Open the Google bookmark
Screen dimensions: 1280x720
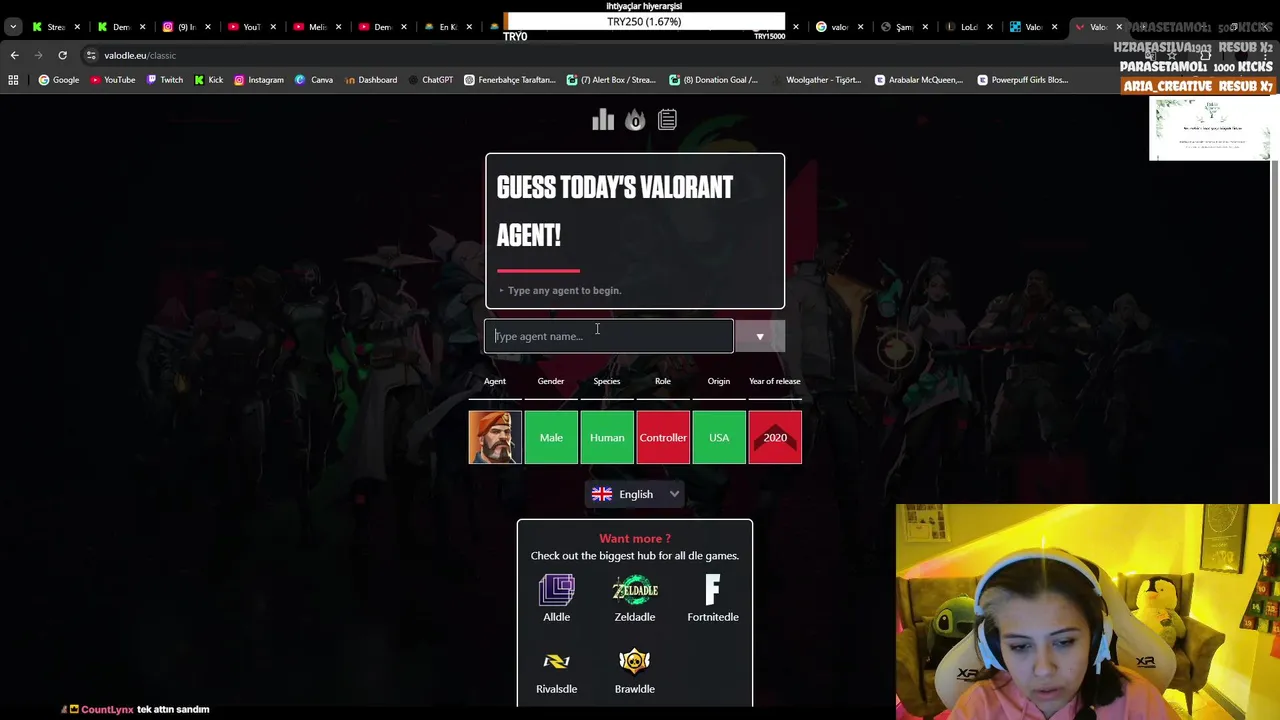click(x=59, y=80)
